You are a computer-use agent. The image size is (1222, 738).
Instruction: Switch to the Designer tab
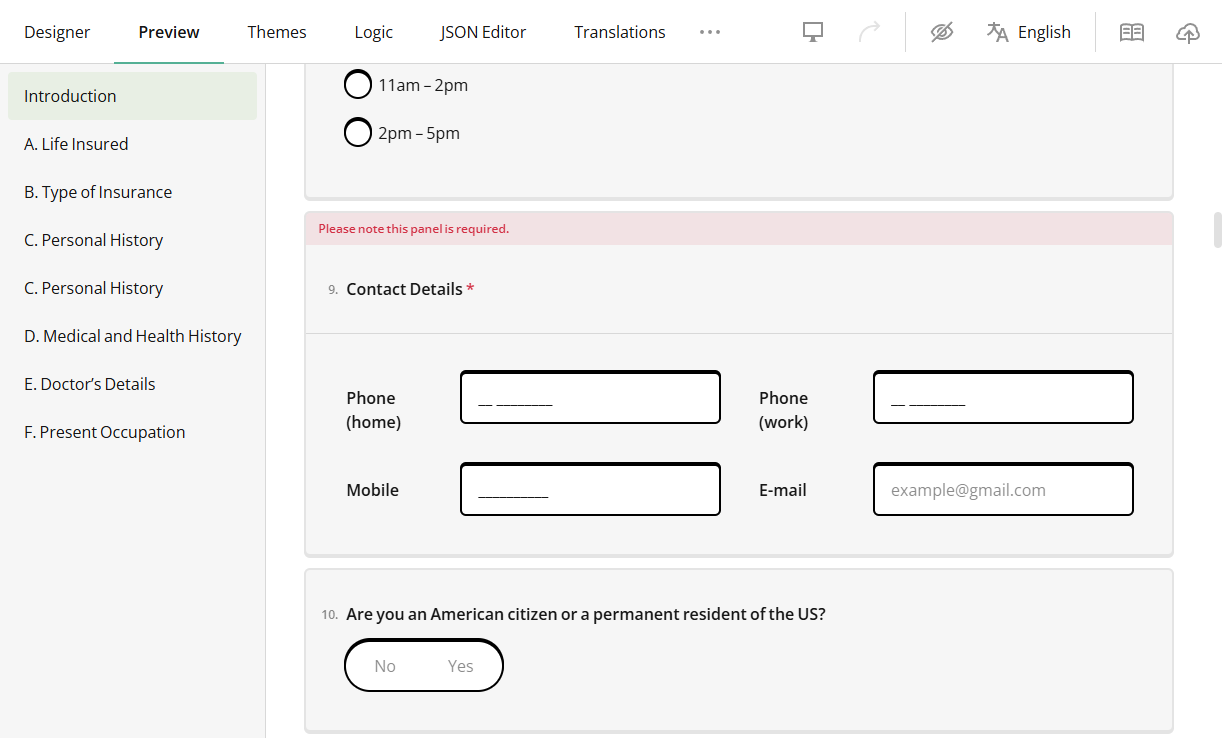(x=57, y=32)
